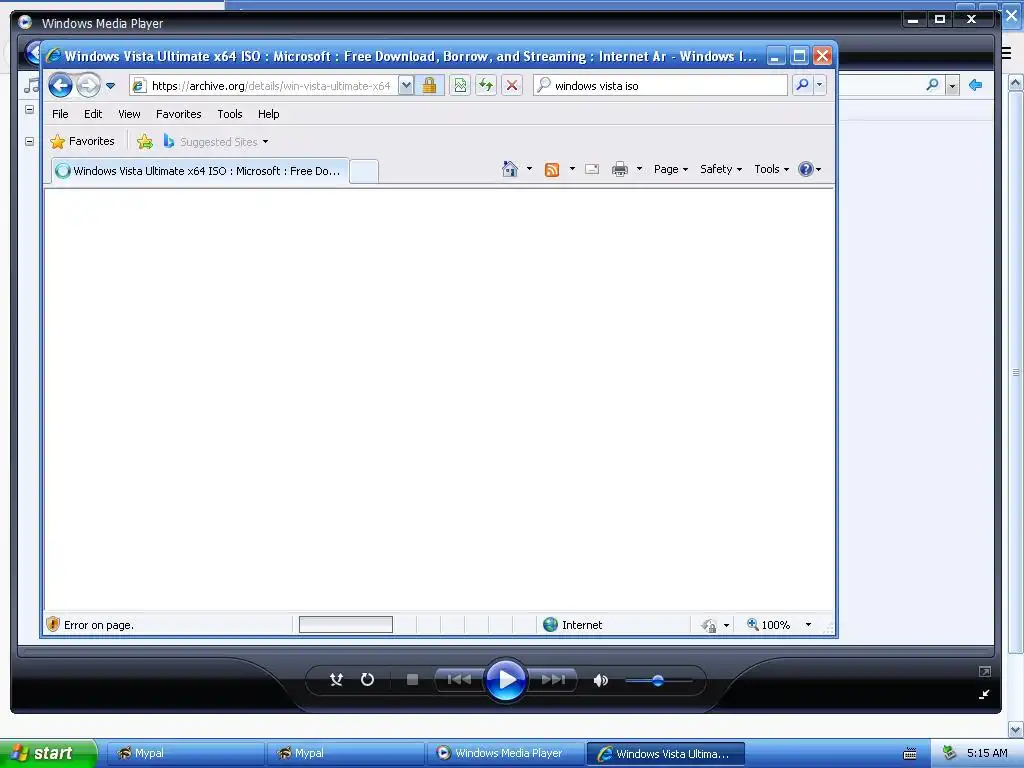The width and height of the screenshot is (1024, 768).
Task: Click the Safely Remove Hardware tray icon
Action: (x=950, y=753)
